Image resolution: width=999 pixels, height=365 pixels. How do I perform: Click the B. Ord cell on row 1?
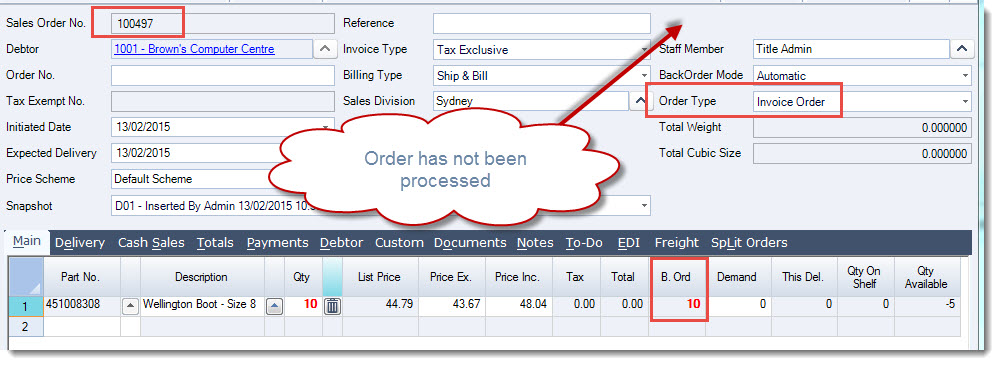tap(677, 306)
